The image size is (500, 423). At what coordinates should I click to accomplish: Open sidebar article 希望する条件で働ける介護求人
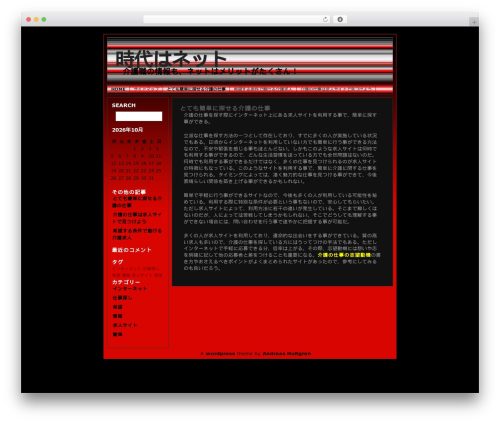[137, 234]
